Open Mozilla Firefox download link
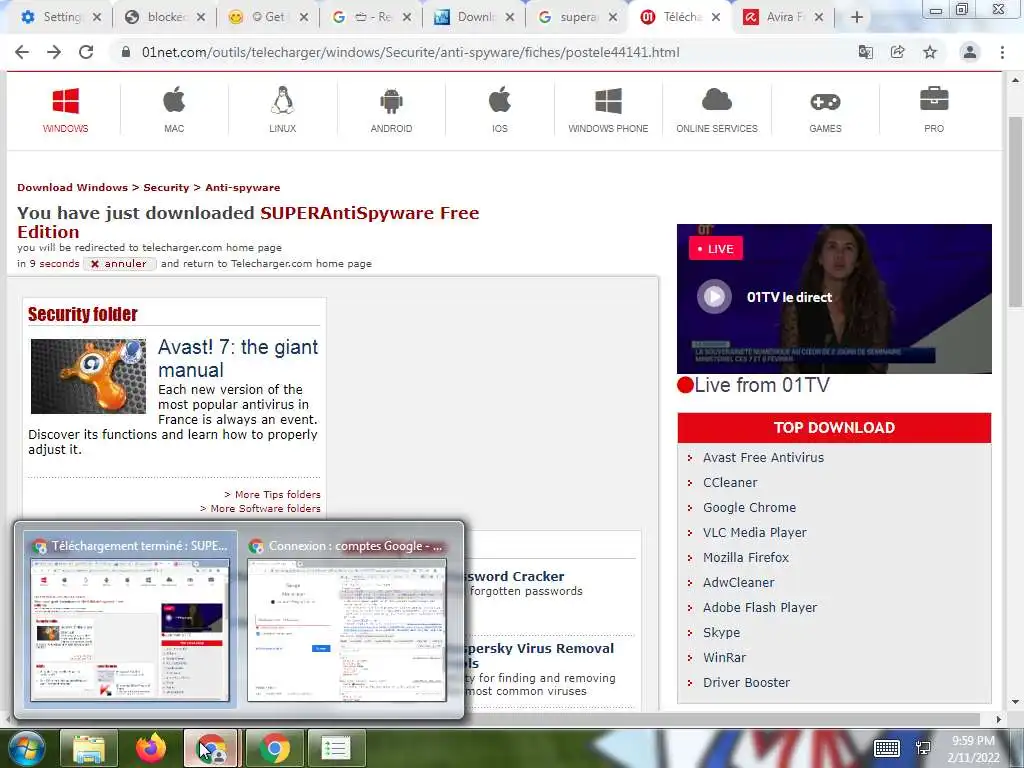Screen dimensions: 1024x768 745,557
